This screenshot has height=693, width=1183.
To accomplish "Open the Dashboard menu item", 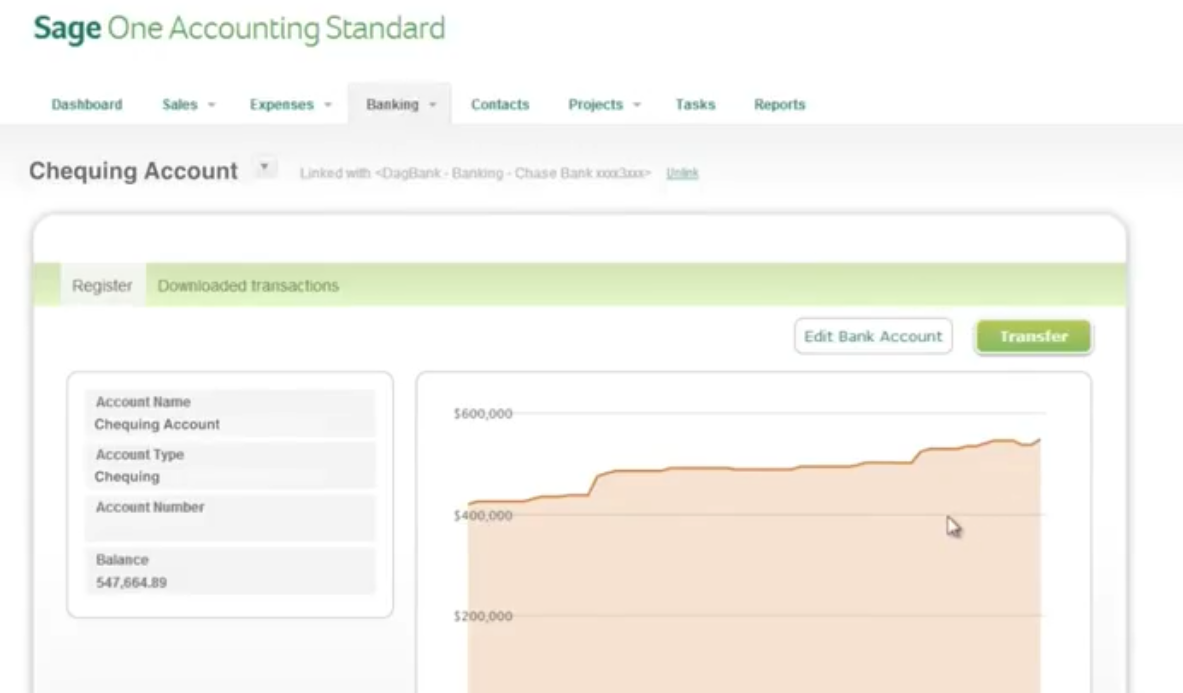I will tap(87, 105).
